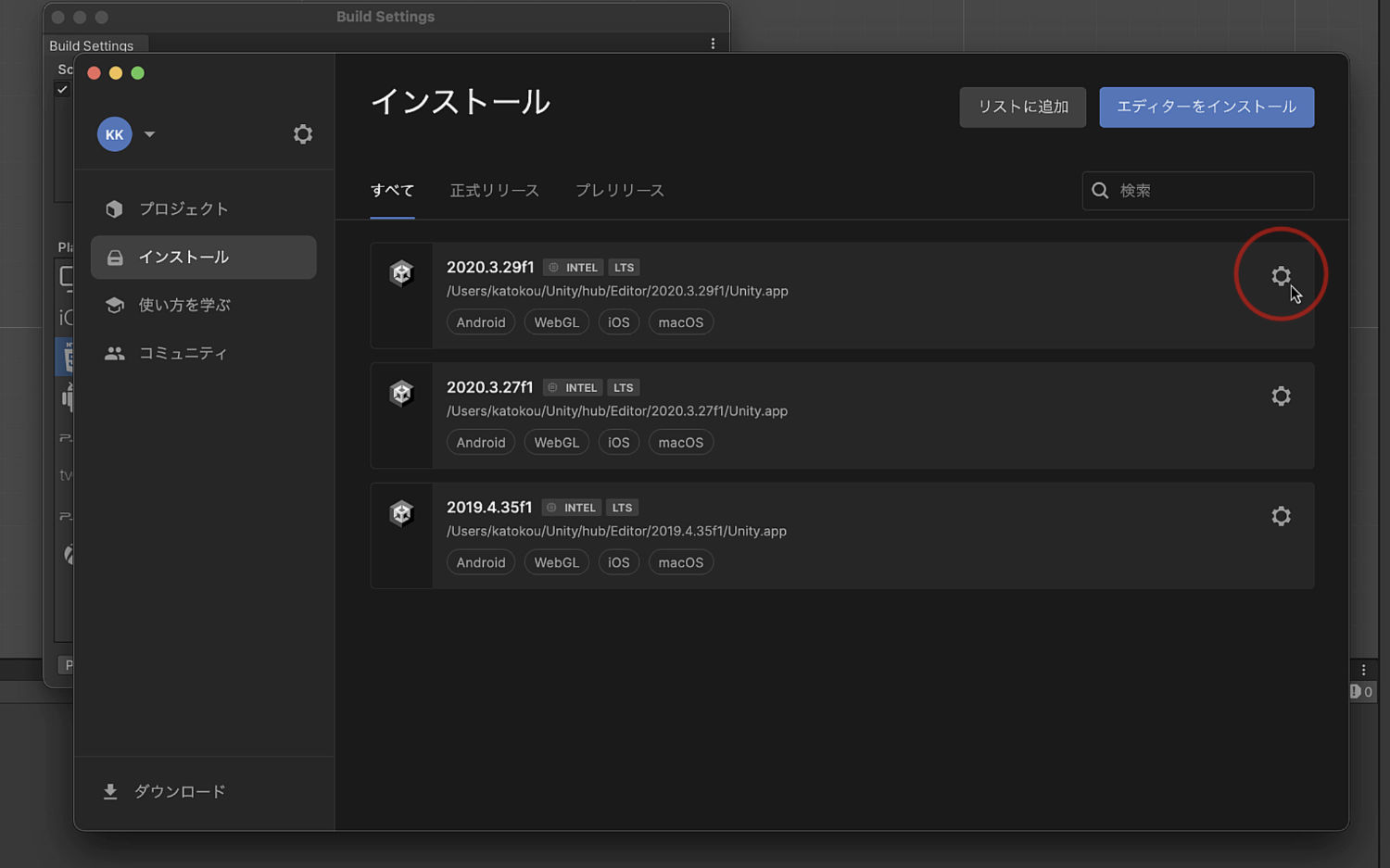Switch to the プレリリース tab

click(620, 191)
